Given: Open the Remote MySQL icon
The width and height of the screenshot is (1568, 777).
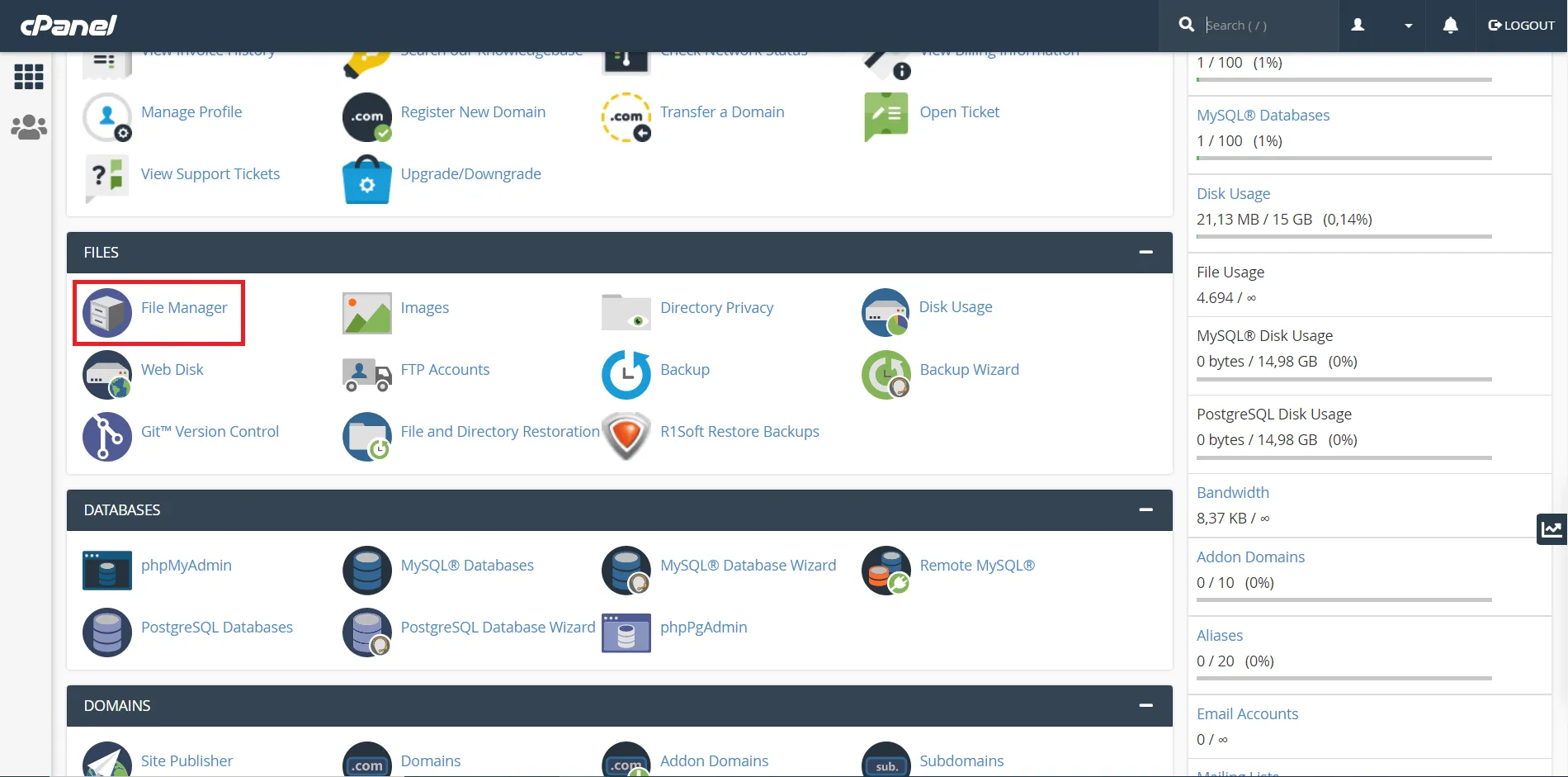Looking at the screenshot, I should coord(886,571).
